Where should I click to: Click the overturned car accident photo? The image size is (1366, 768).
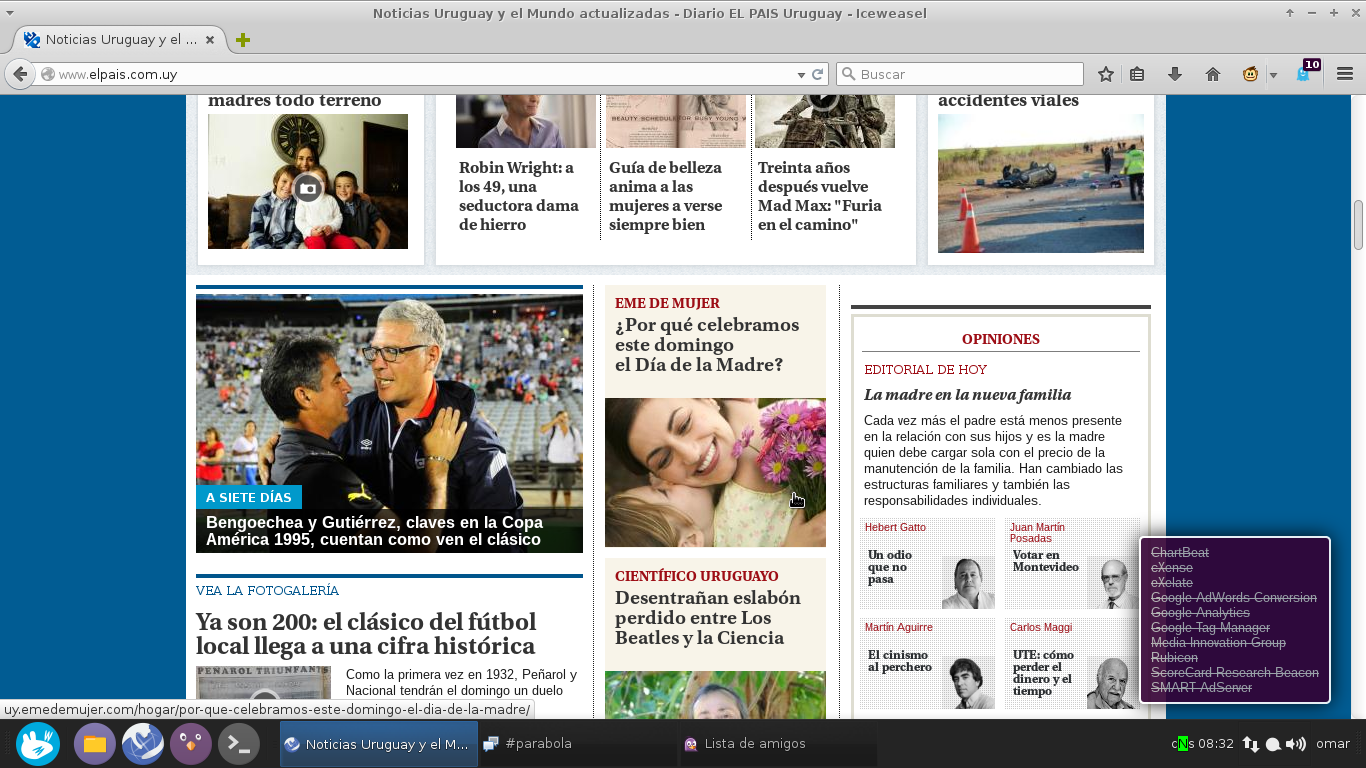1041,183
